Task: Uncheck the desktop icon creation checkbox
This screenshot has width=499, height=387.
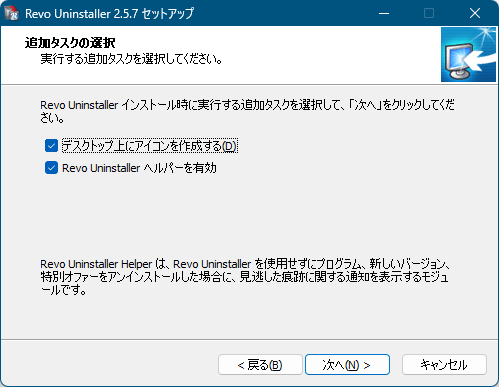Action: tap(51, 146)
